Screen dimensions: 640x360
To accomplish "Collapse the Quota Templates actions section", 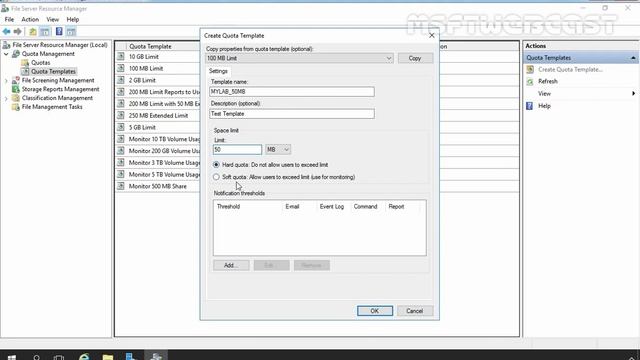I will pos(633,58).
